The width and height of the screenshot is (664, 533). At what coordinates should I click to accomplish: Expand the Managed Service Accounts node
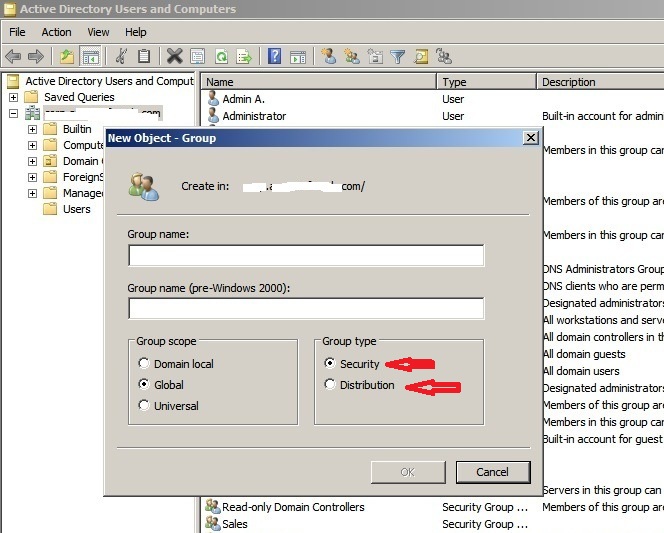pyautogui.click(x=32, y=193)
